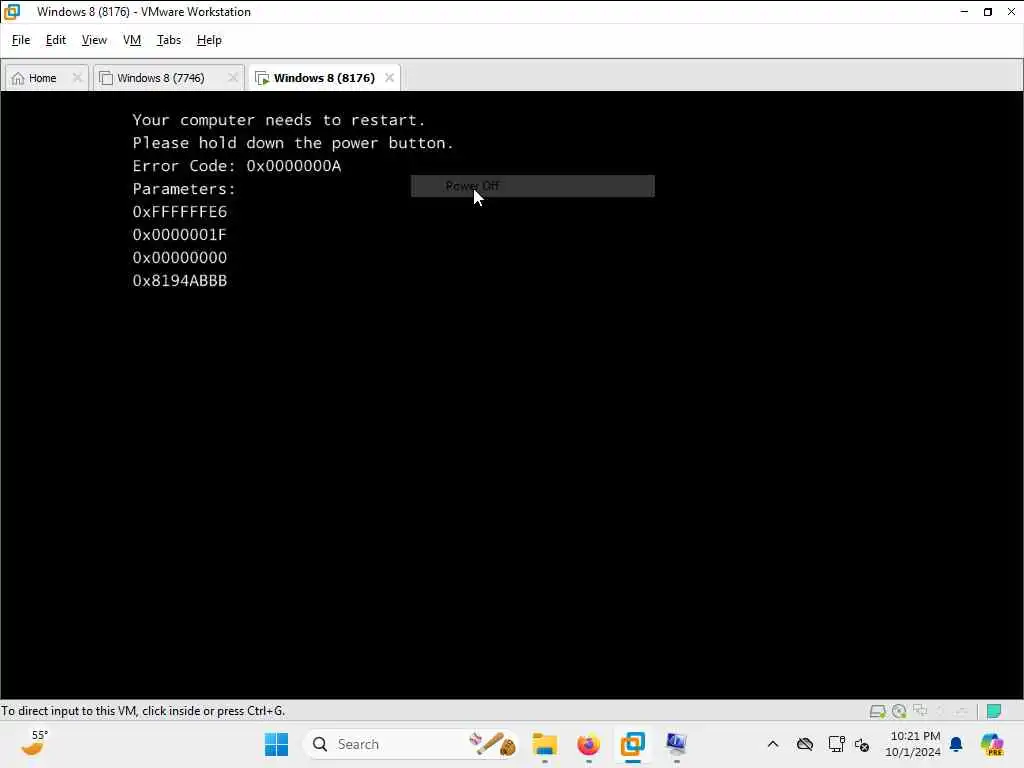Screen dimensions: 1024x768
Task: Click the muted volume tray icon
Action: 862,745
